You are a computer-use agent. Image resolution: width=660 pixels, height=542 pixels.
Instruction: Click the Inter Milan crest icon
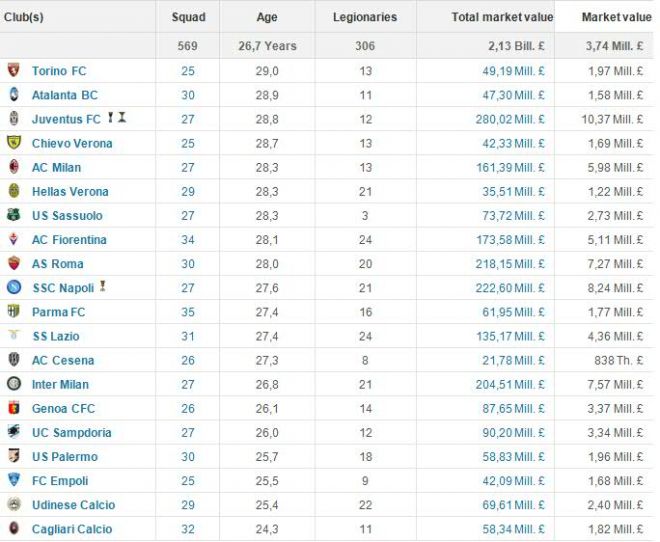point(13,384)
